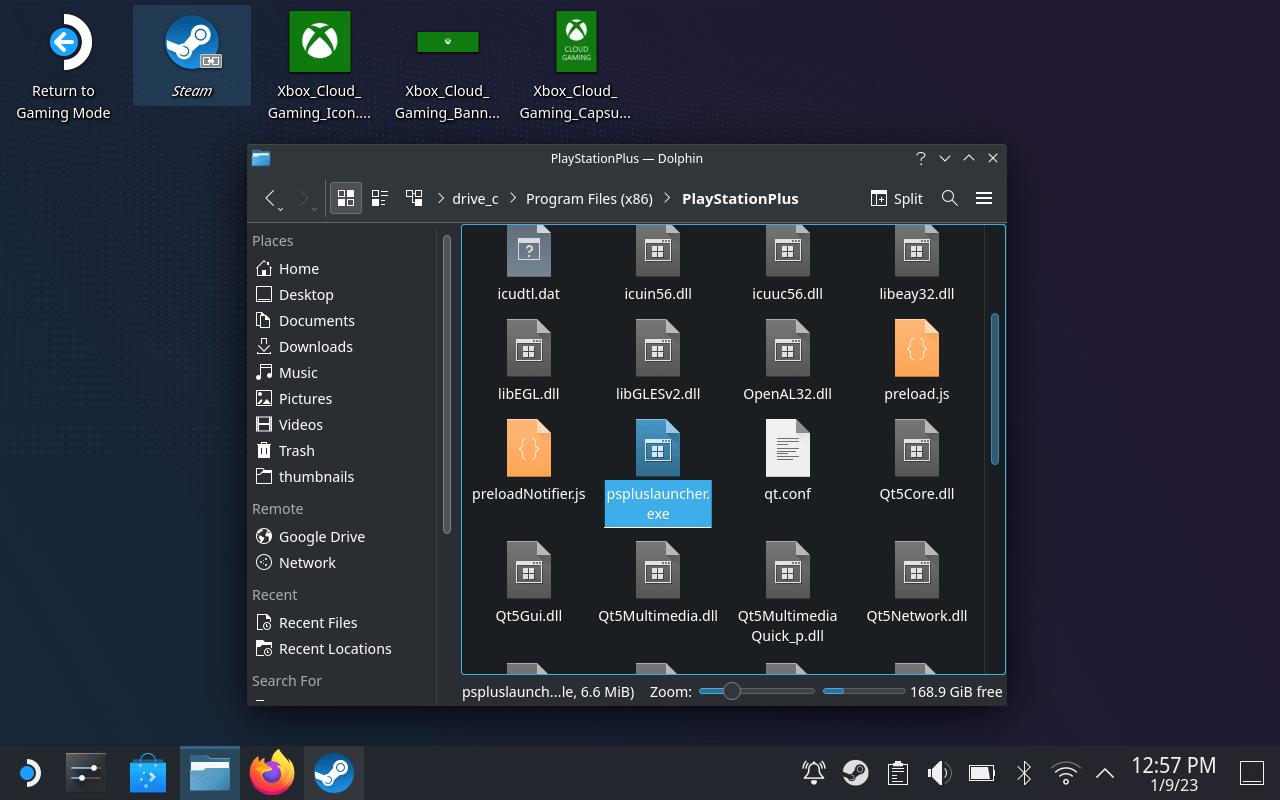Select the qt.conf text file
The width and height of the screenshot is (1280, 800).
tap(787, 449)
